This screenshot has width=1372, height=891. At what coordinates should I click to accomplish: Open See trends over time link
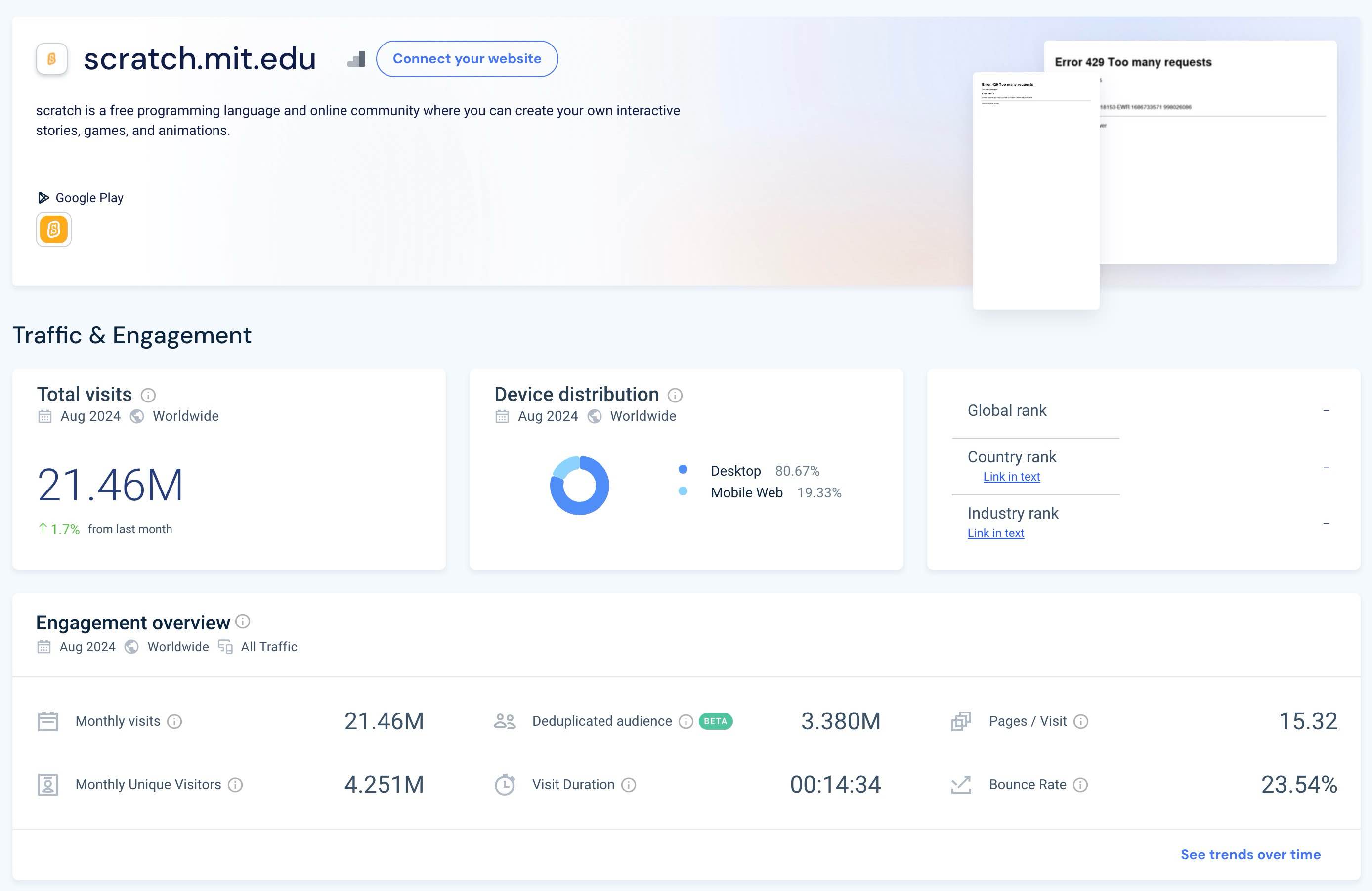(1250, 855)
